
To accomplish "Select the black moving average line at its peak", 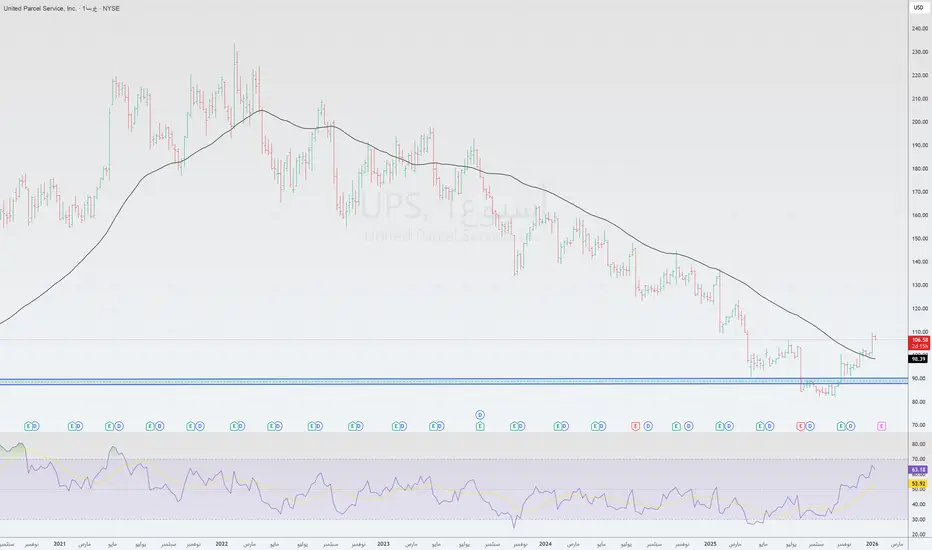I will pos(260,110).
